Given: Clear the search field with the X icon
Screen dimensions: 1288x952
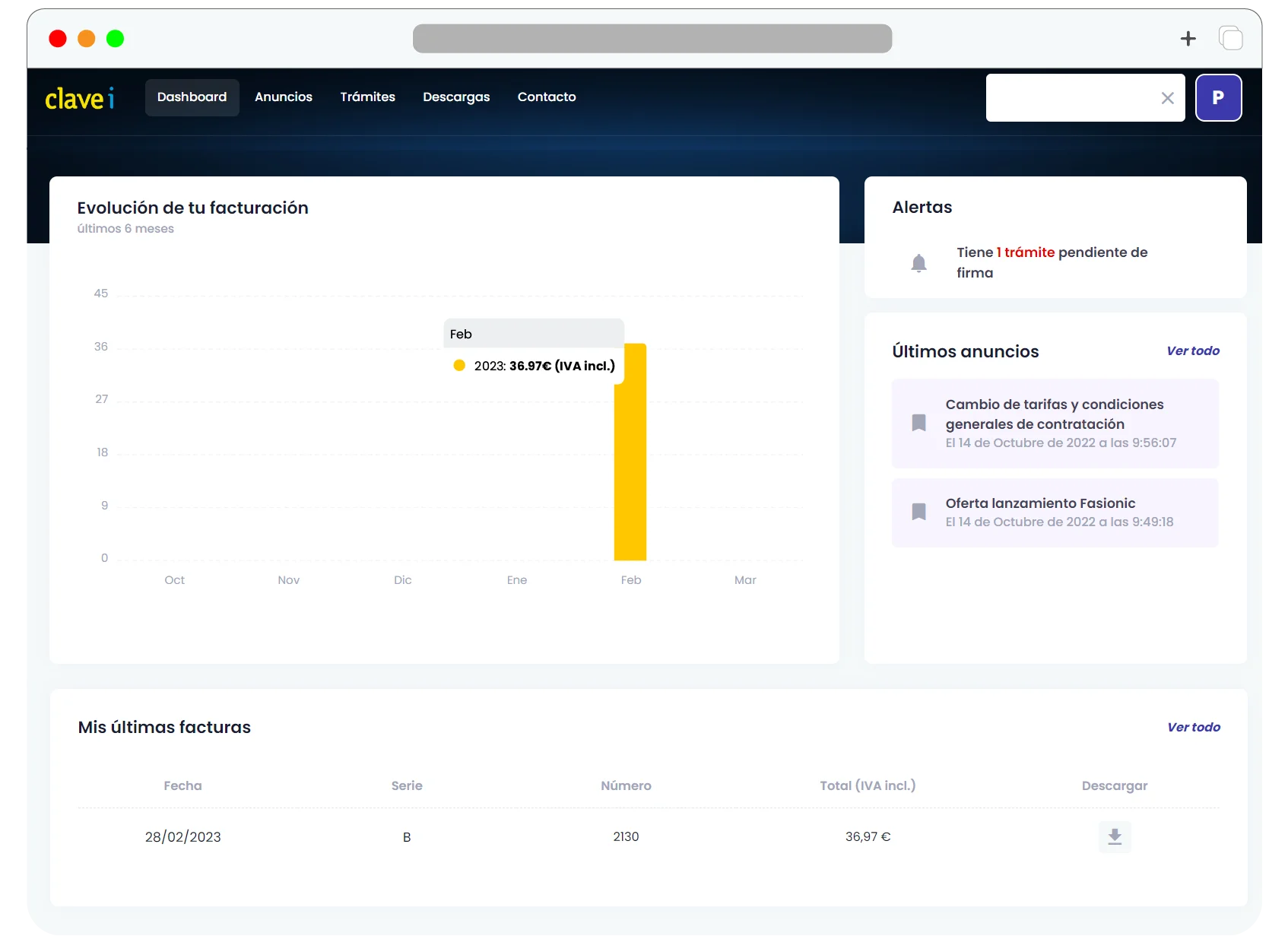Looking at the screenshot, I should coord(1167,97).
